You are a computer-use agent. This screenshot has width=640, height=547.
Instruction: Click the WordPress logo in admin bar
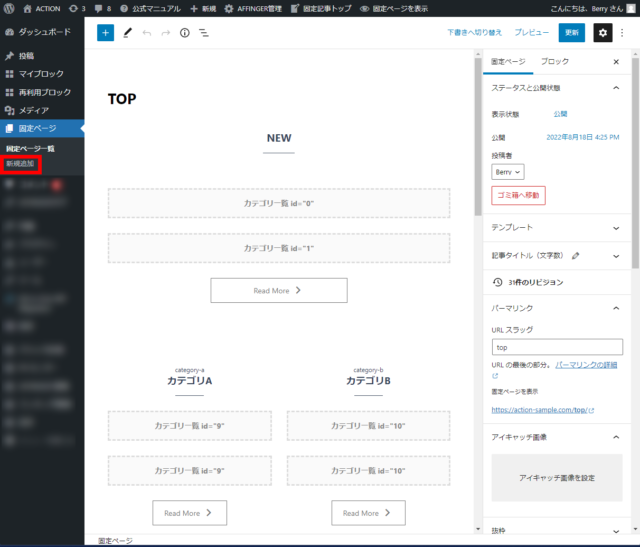pos(9,8)
